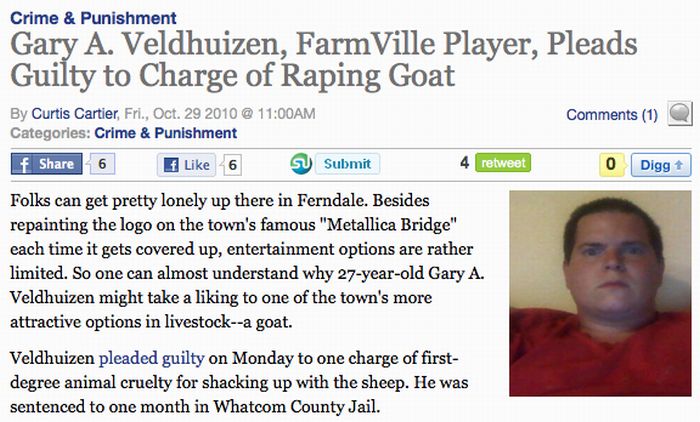700x422 pixels.
Task: Click the Facebook Like button
Action: coord(186,165)
